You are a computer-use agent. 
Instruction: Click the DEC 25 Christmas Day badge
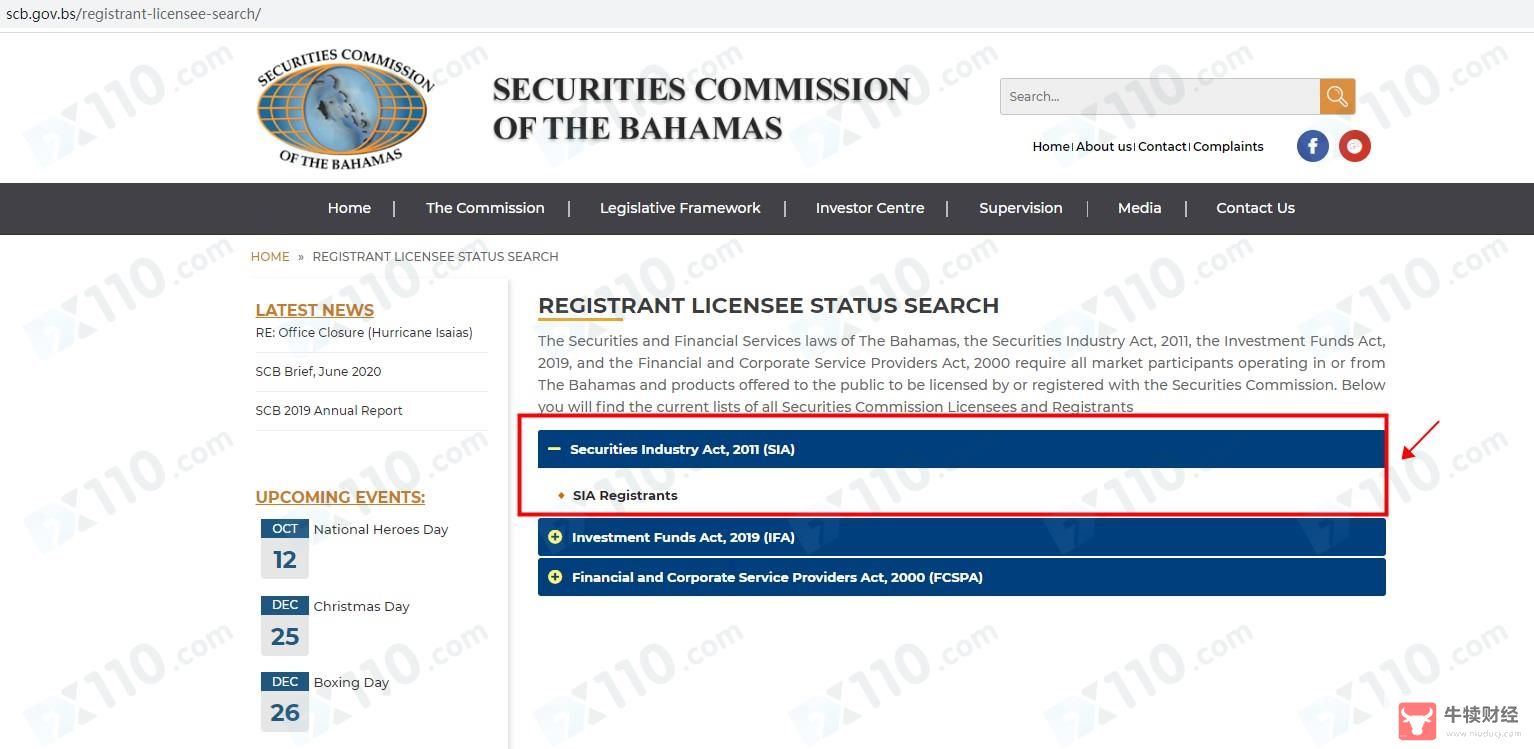[x=285, y=625]
